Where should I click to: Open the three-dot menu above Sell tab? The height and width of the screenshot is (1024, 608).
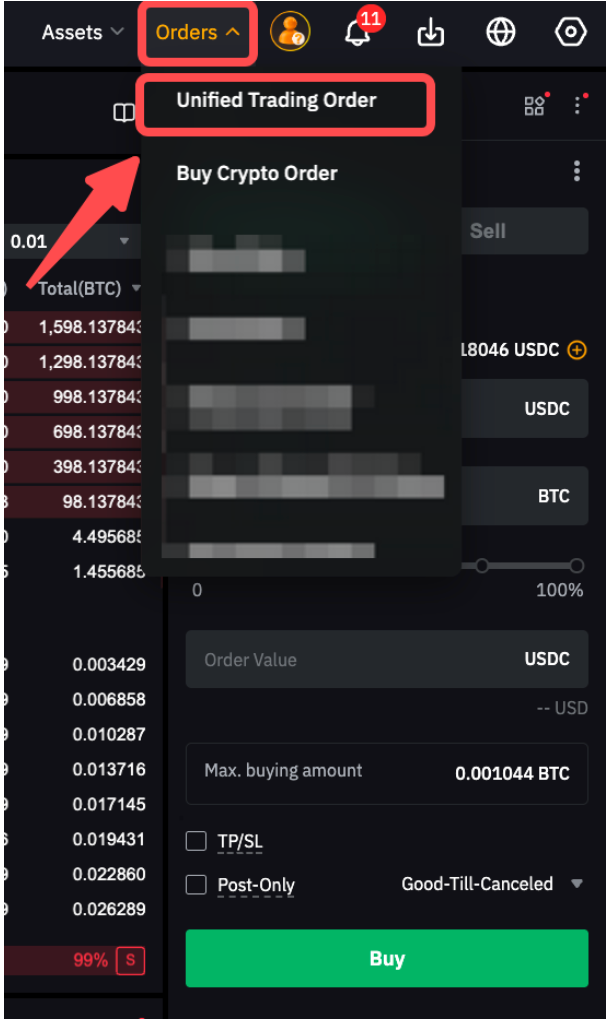(x=576, y=171)
